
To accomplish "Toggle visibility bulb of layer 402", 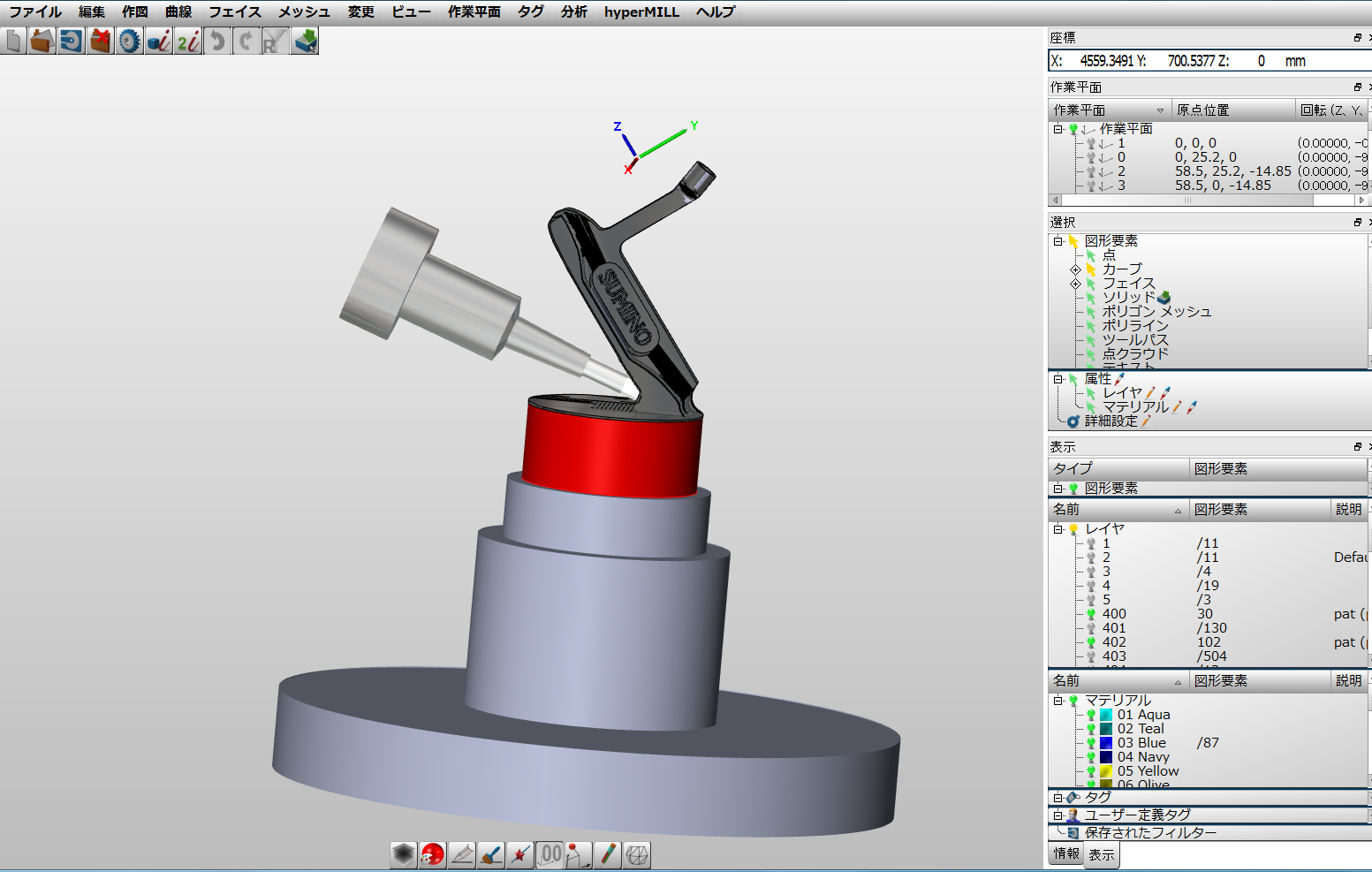I will (1091, 642).
